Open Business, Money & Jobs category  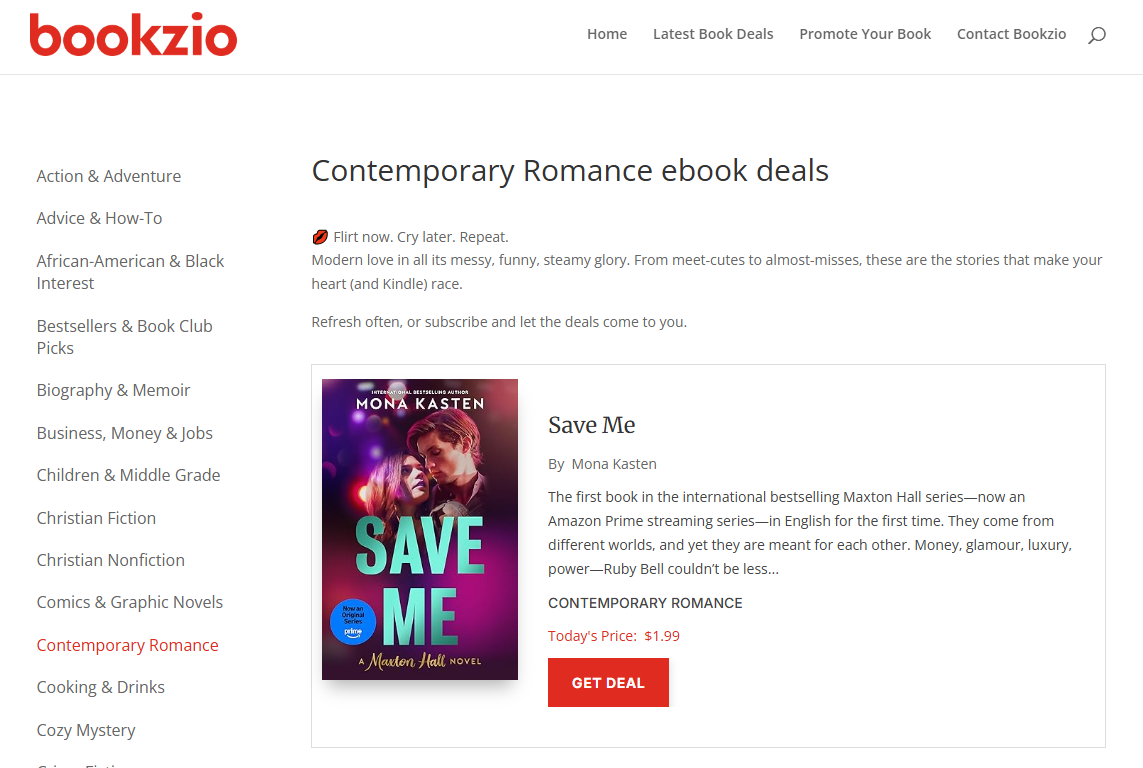tap(125, 433)
